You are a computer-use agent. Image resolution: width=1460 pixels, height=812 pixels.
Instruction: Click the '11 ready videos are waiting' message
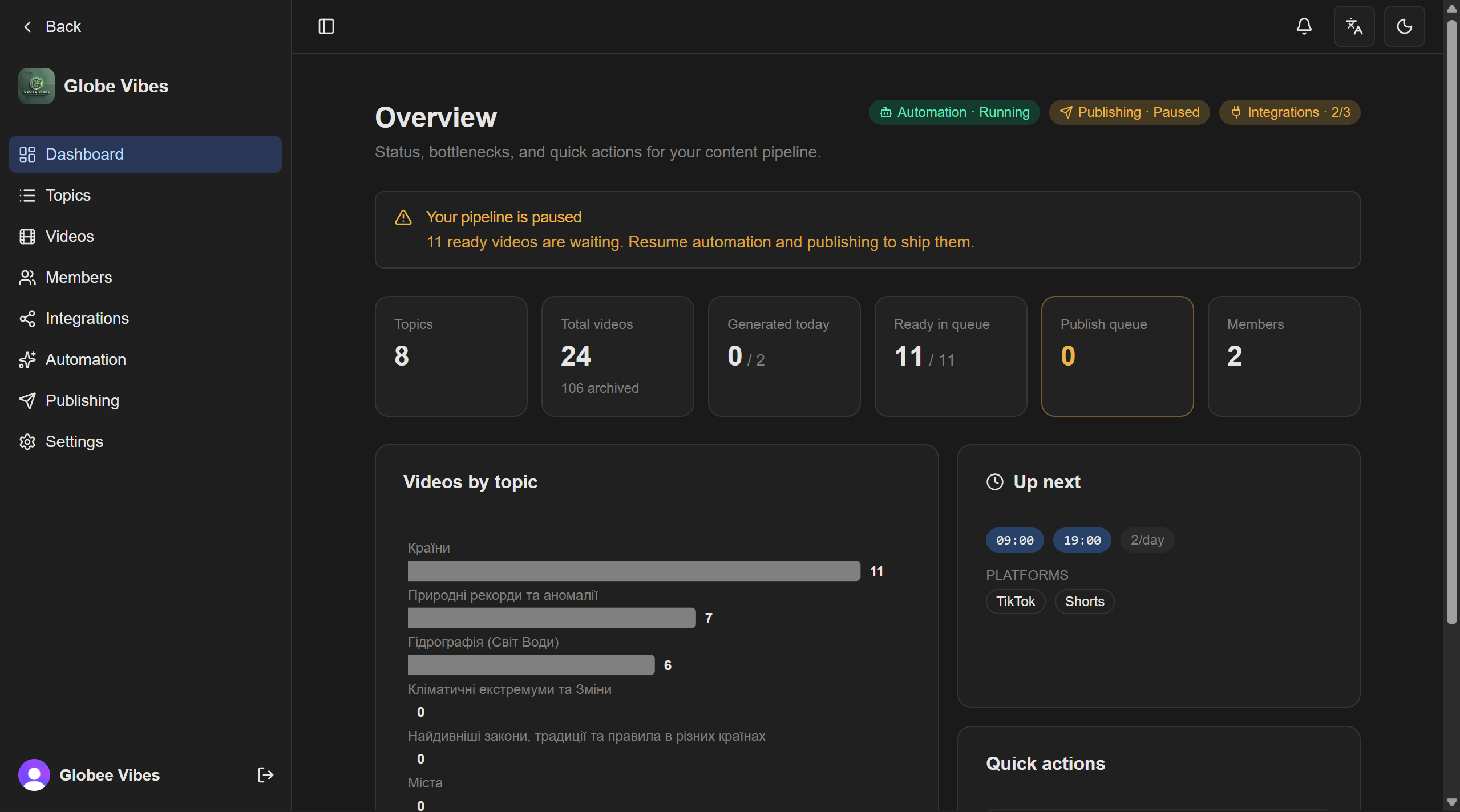[x=700, y=242]
